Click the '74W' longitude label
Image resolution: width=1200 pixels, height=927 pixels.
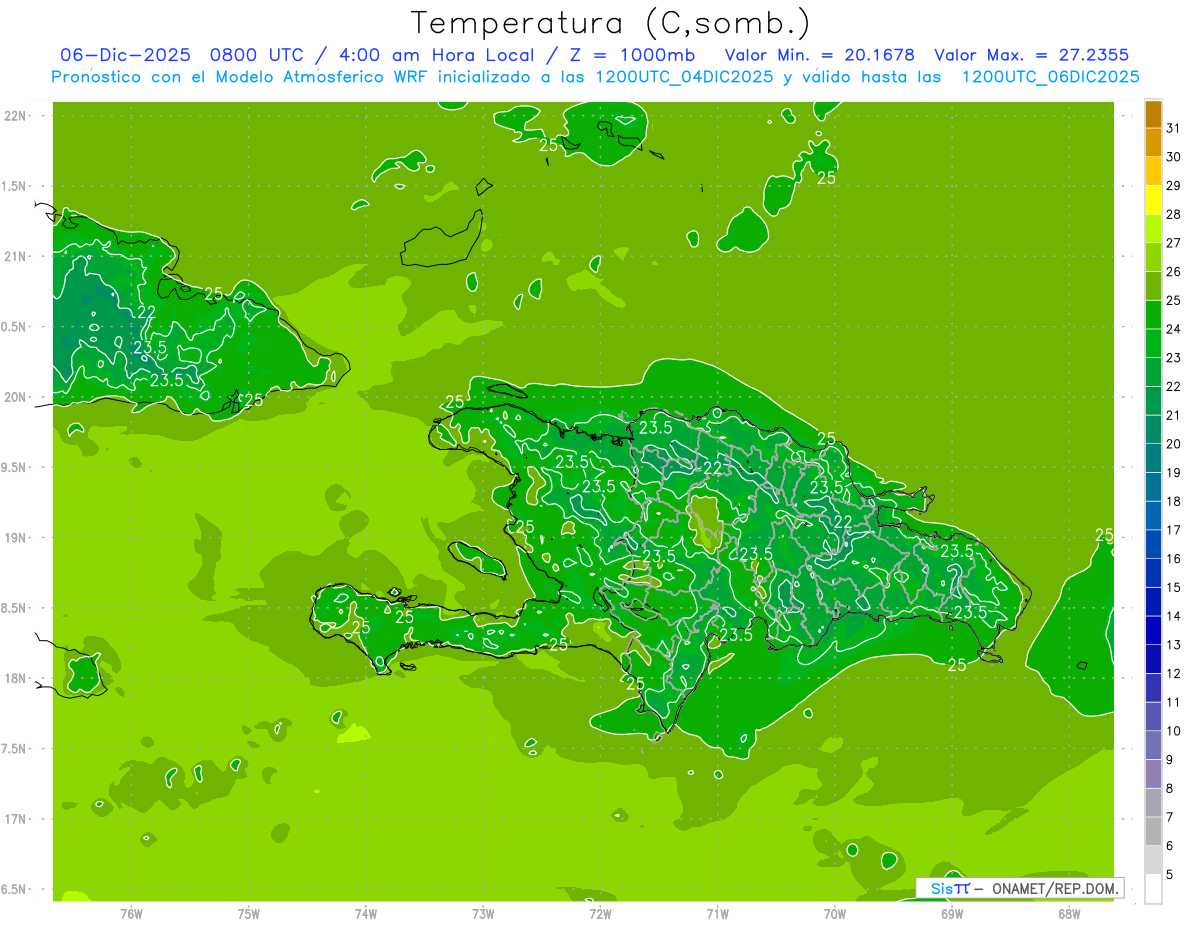366,913
